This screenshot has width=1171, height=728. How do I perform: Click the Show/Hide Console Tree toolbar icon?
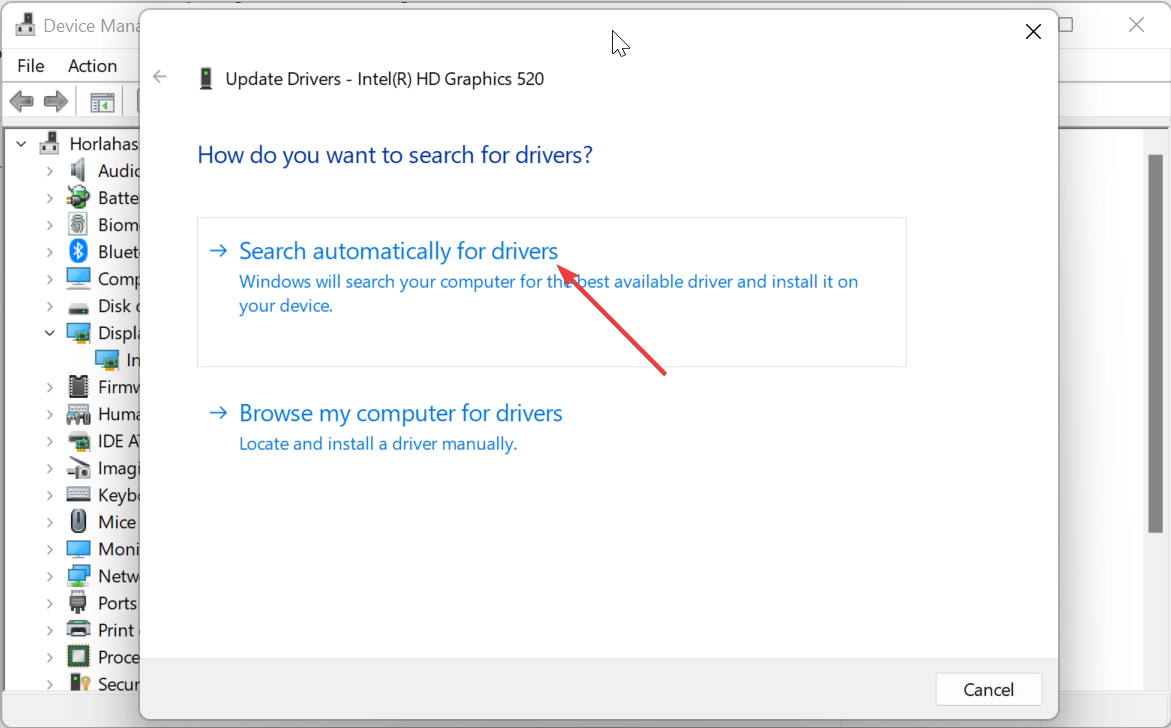point(101,100)
